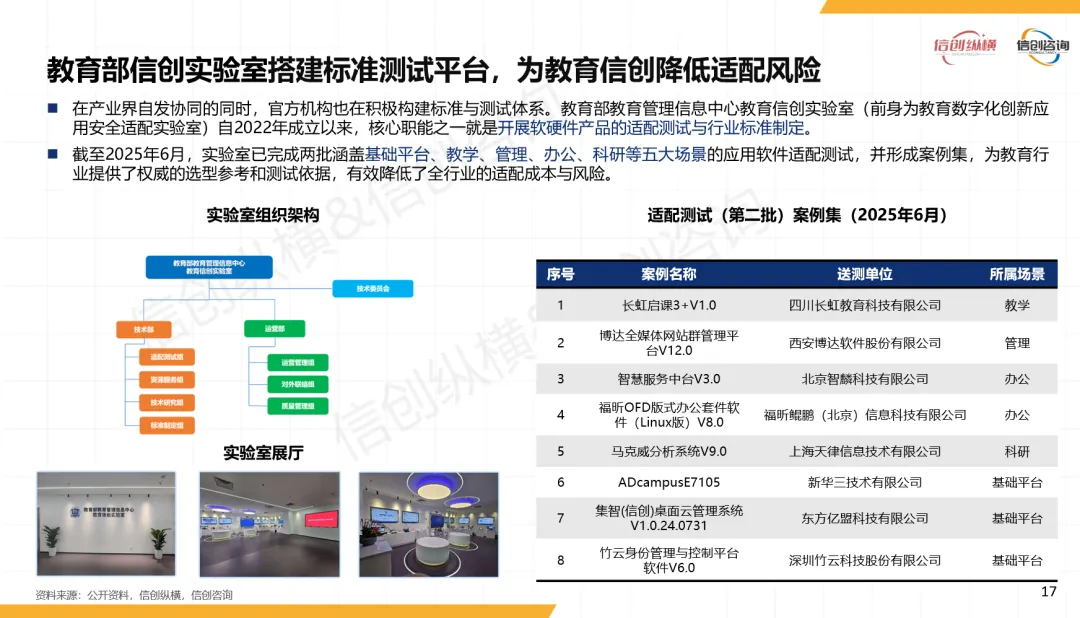Click the heading 实验室展厅
1080x618 pixels.
coord(263,453)
